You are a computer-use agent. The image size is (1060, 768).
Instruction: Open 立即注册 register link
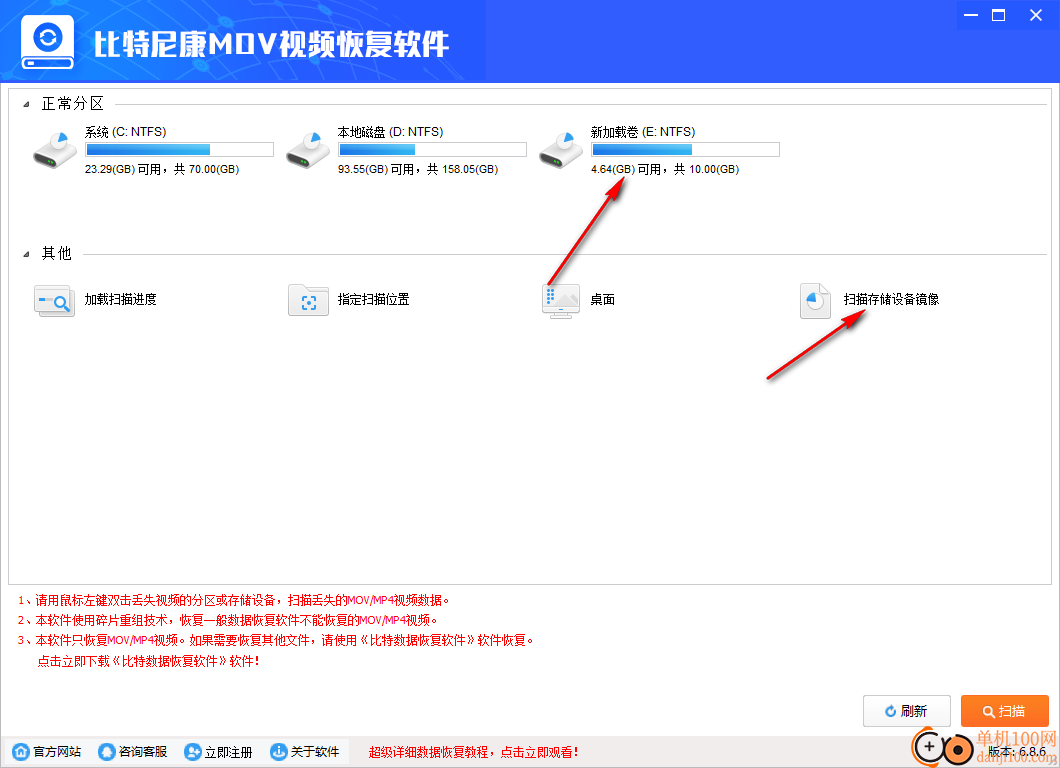[228, 752]
